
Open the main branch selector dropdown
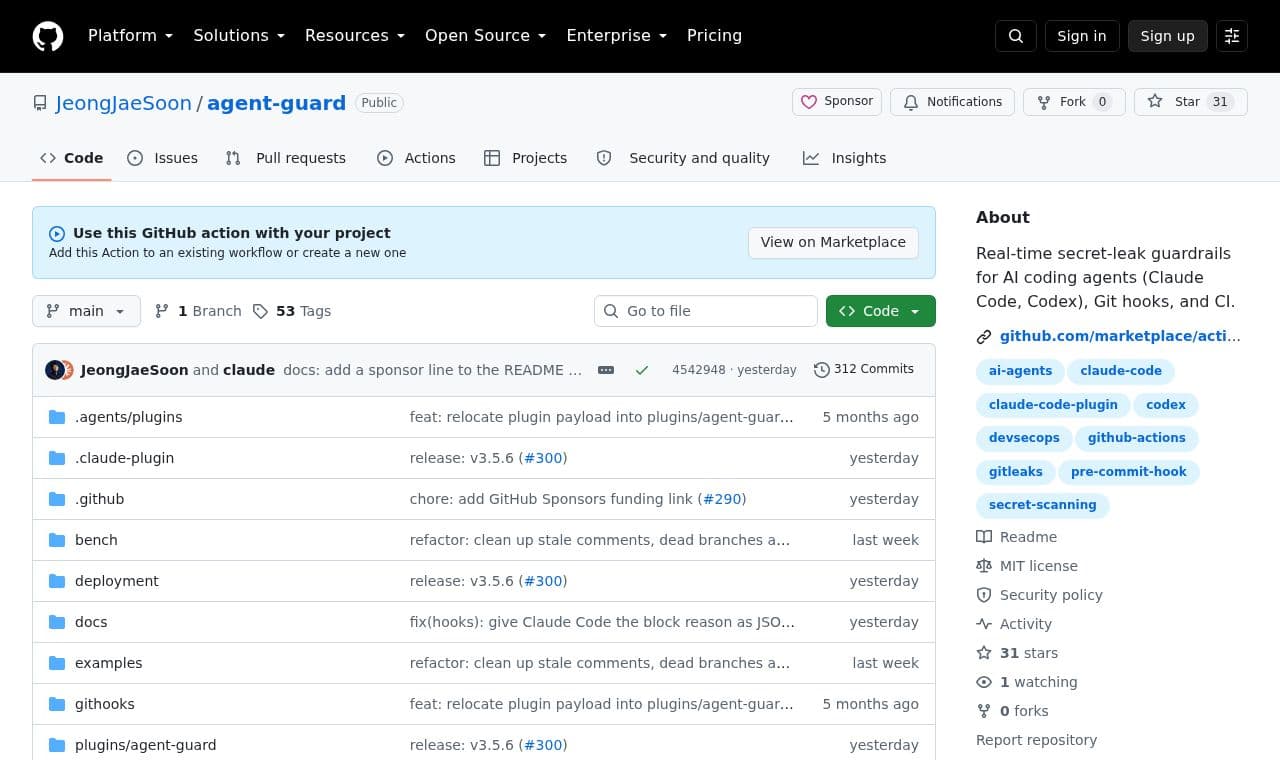coord(86,311)
